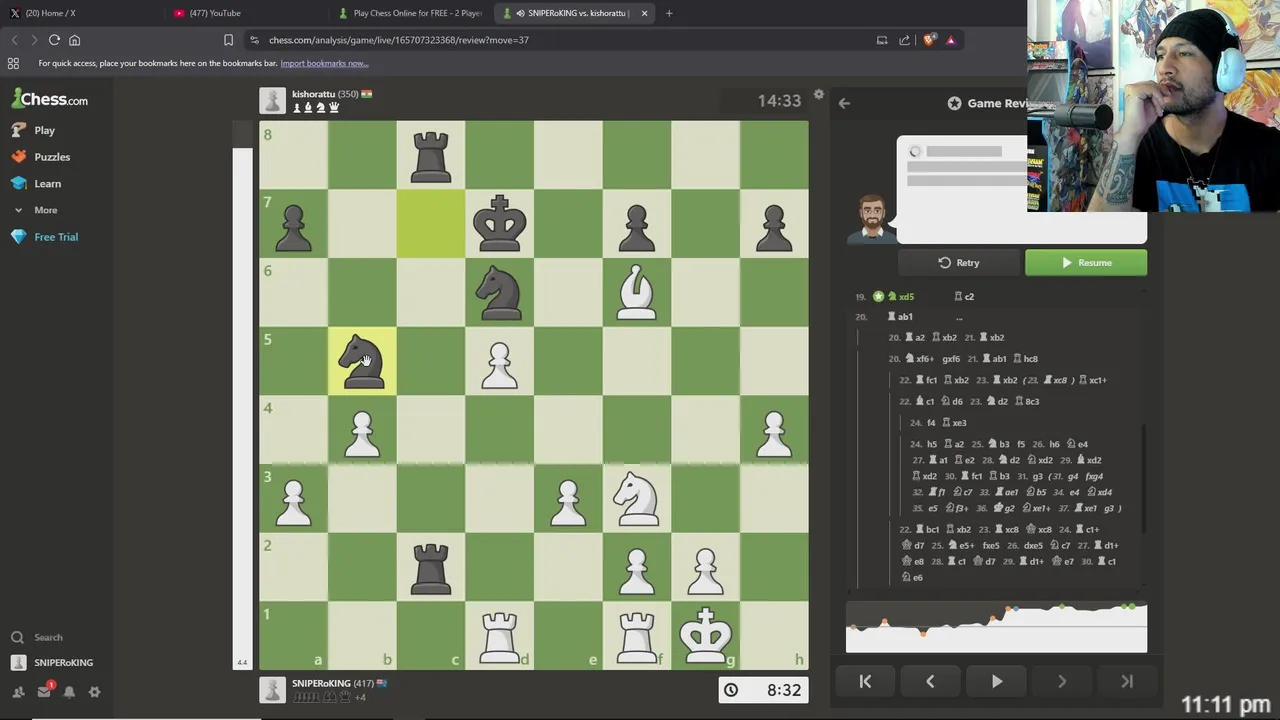Click Brave rewards triangle icon

(950, 40)
